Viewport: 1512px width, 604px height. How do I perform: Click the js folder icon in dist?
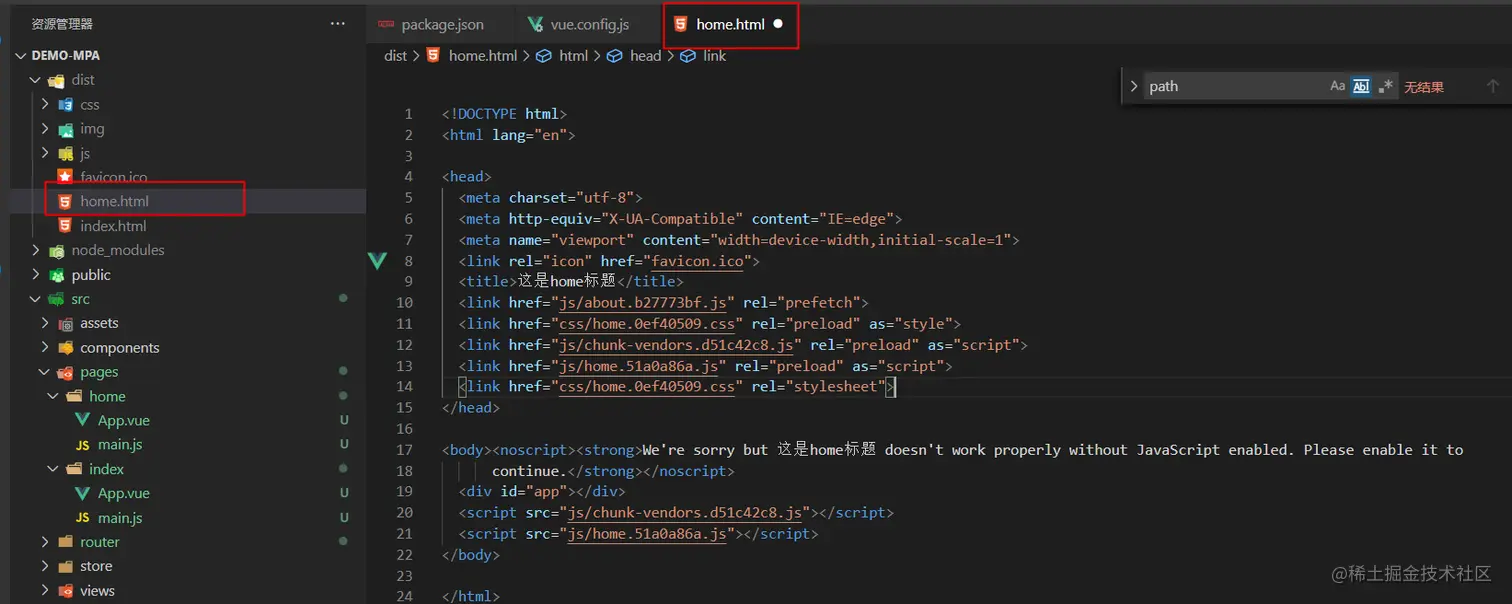click(x=65, y=153)
